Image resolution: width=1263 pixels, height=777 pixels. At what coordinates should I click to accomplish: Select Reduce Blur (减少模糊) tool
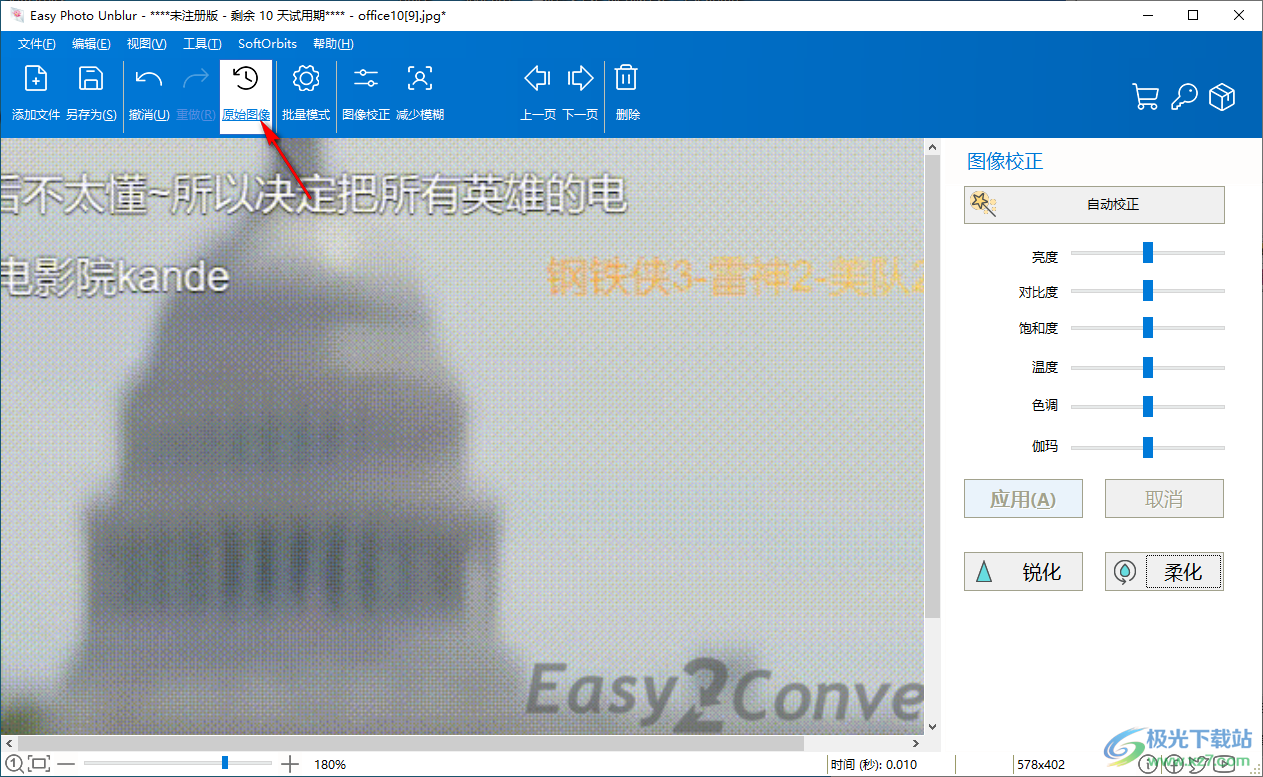click(x=420, y=79)
